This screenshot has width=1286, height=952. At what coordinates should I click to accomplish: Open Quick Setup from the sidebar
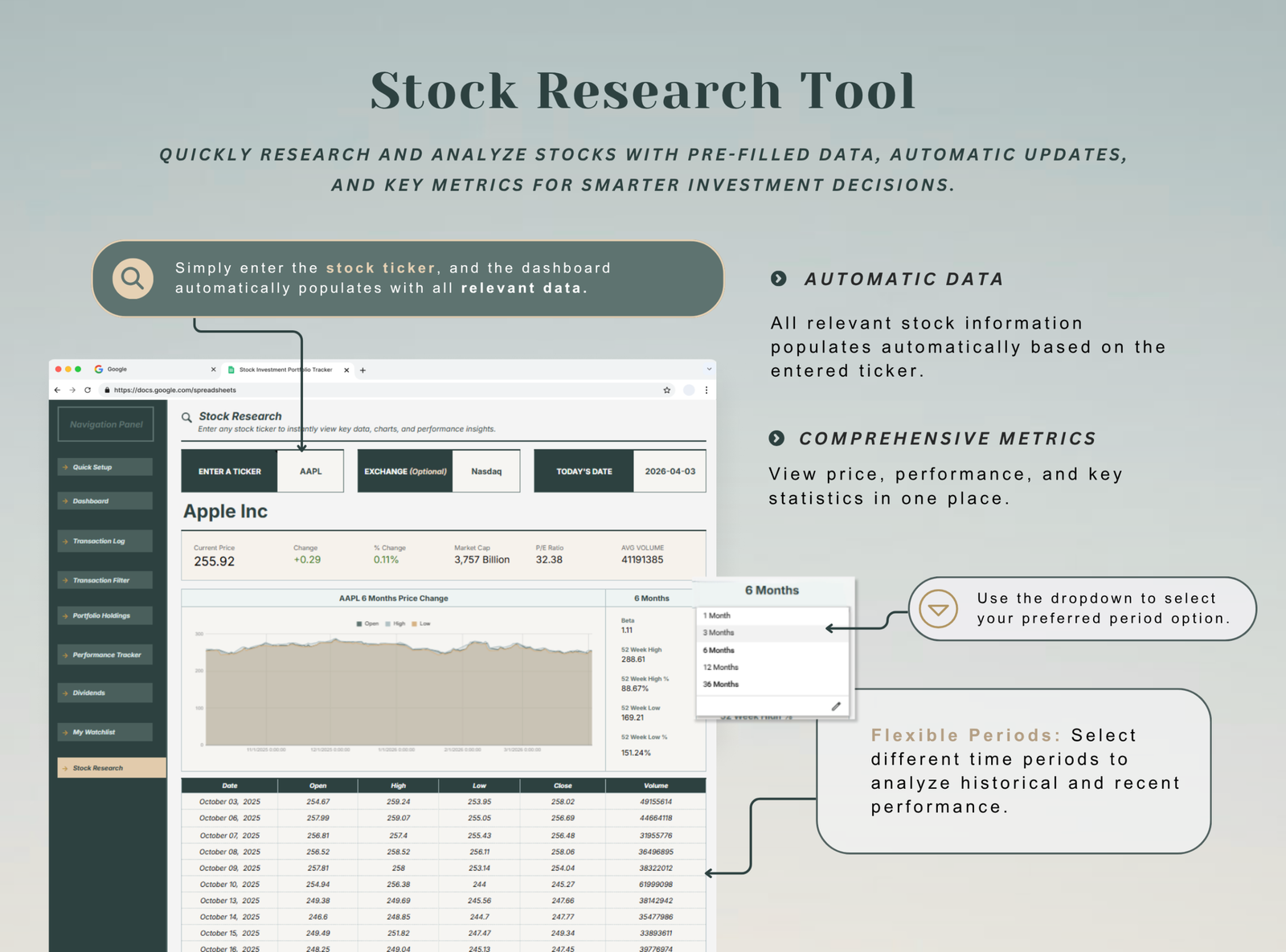click(x=104, y=467)
